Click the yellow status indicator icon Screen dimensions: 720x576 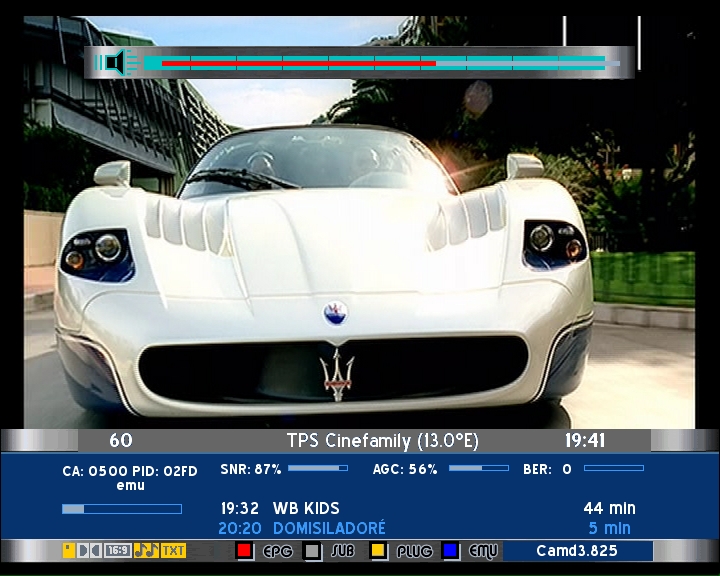pos(69,550)
